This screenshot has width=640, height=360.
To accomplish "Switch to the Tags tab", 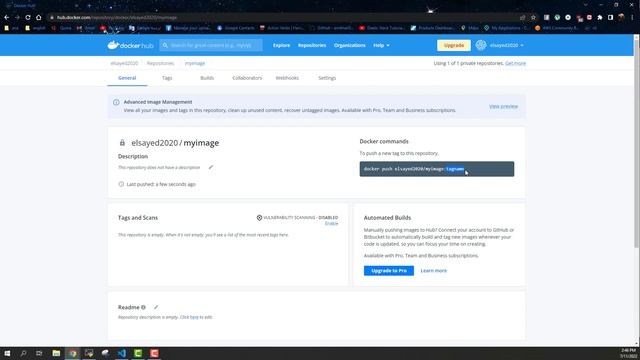I will tap(167, 78).
